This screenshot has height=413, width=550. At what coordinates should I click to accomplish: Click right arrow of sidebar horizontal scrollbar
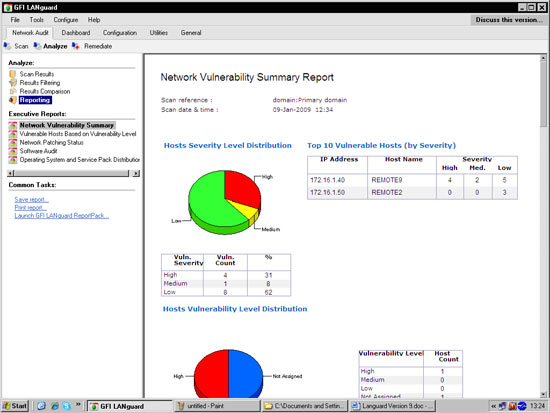[136, 173]
